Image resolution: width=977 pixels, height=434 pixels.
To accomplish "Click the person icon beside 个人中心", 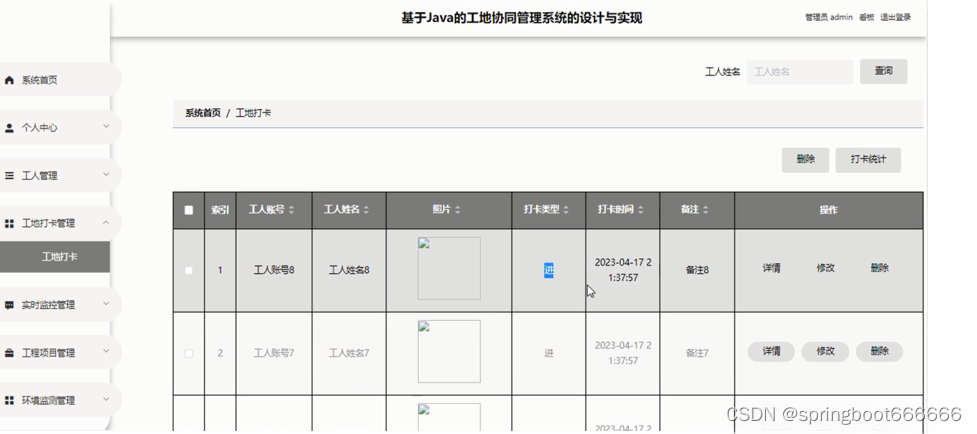I will (9, 128).
